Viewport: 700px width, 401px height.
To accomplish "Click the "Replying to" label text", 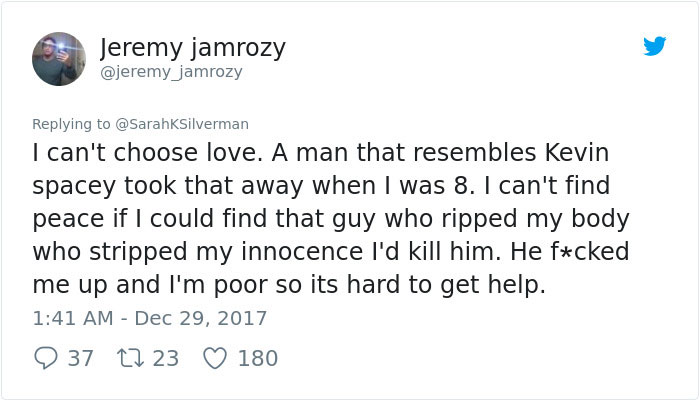I will pos(72,124).
